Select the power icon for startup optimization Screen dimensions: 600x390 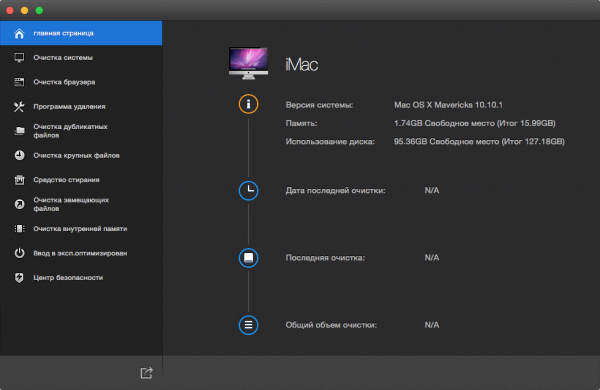19,253
